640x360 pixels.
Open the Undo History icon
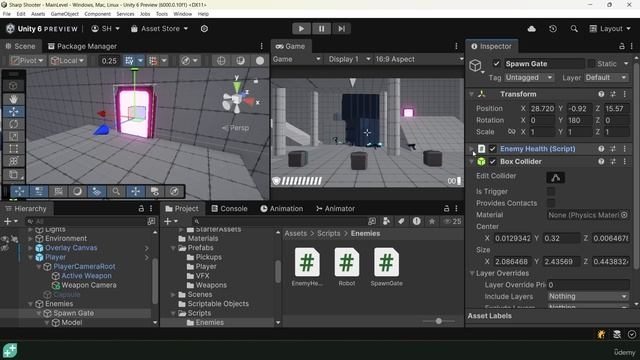pos(553,29)
